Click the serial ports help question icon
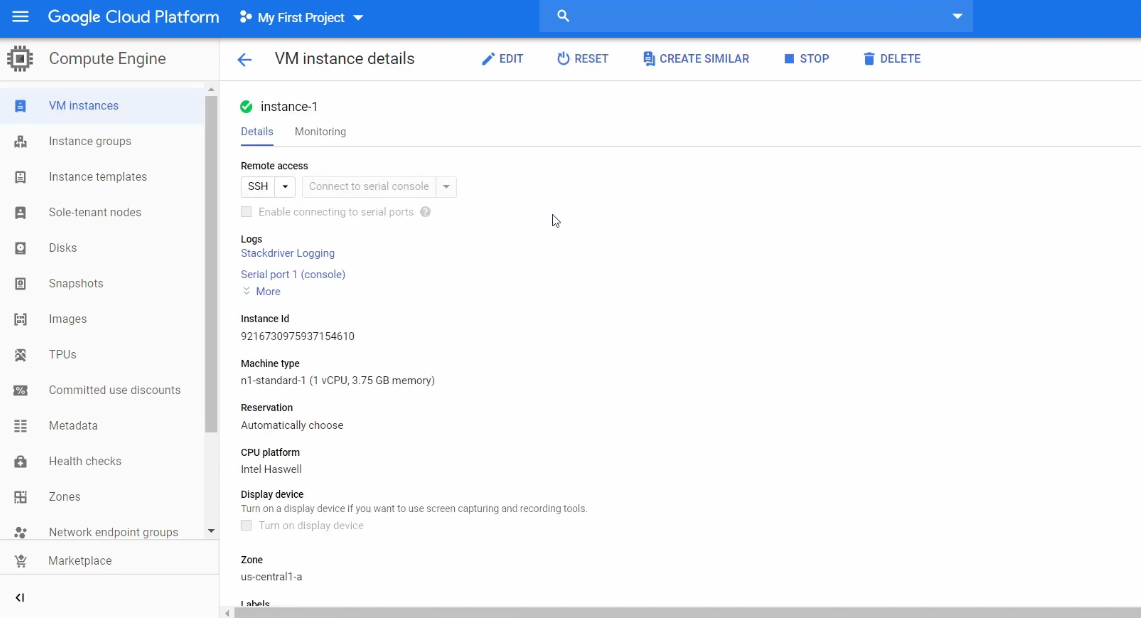 (425, 212)
